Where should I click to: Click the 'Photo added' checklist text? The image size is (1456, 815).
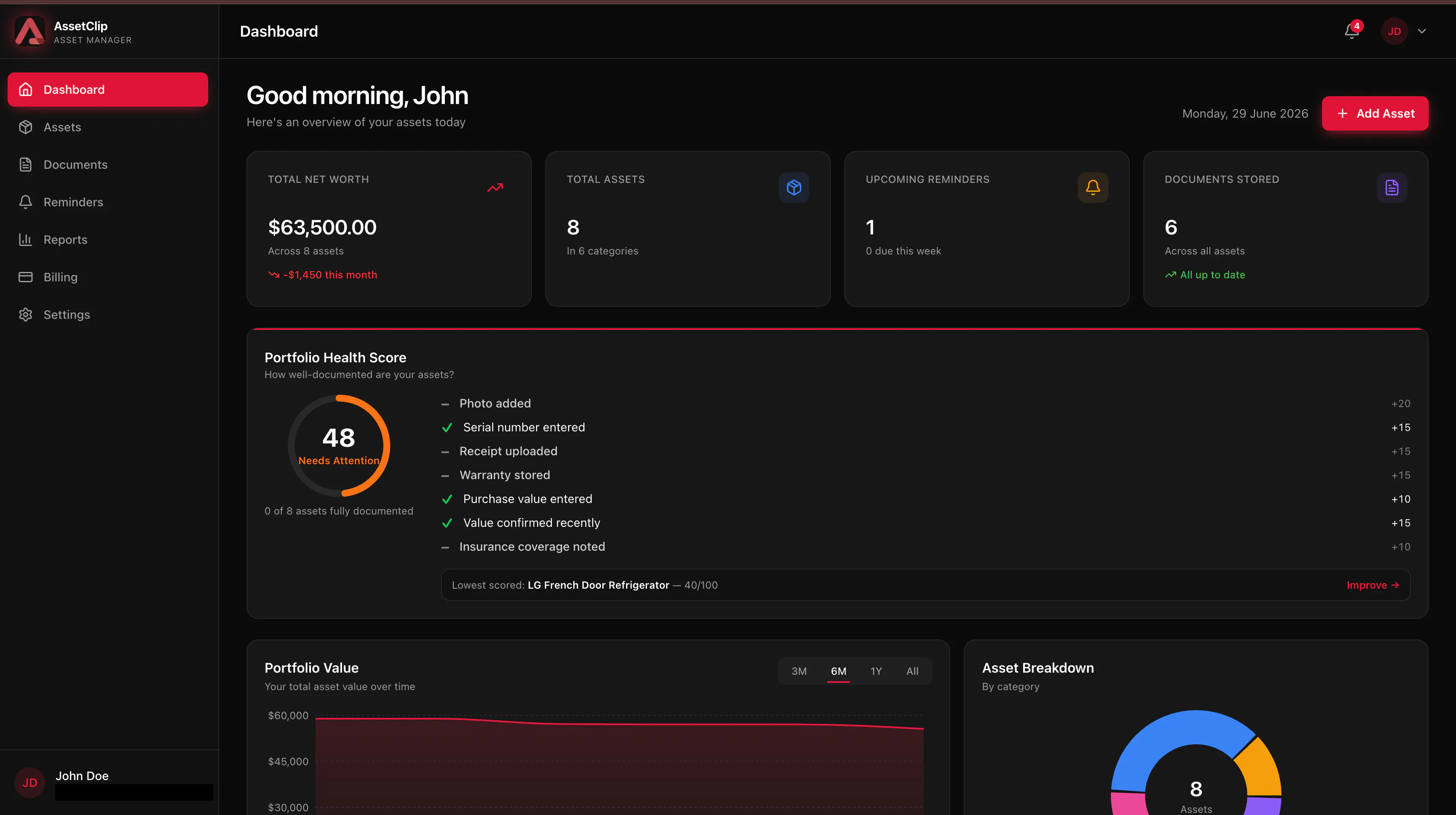coord(495,403)
